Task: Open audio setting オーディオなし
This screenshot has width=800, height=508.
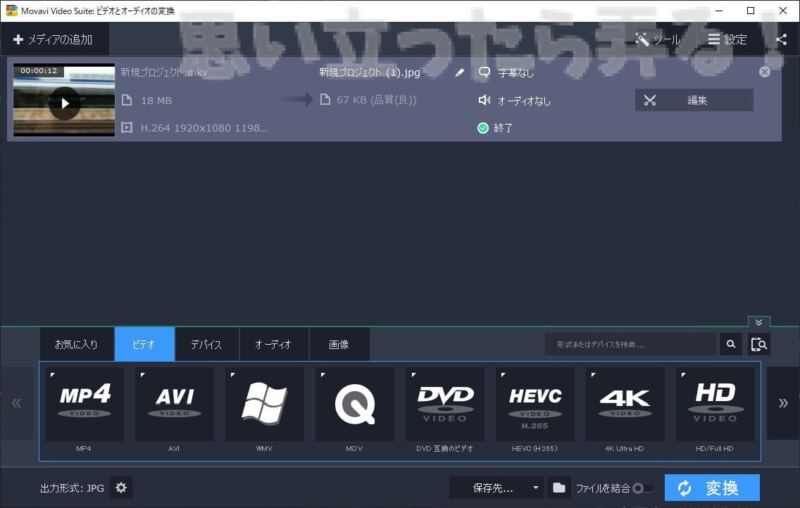Action: click(x=514, y=100)
